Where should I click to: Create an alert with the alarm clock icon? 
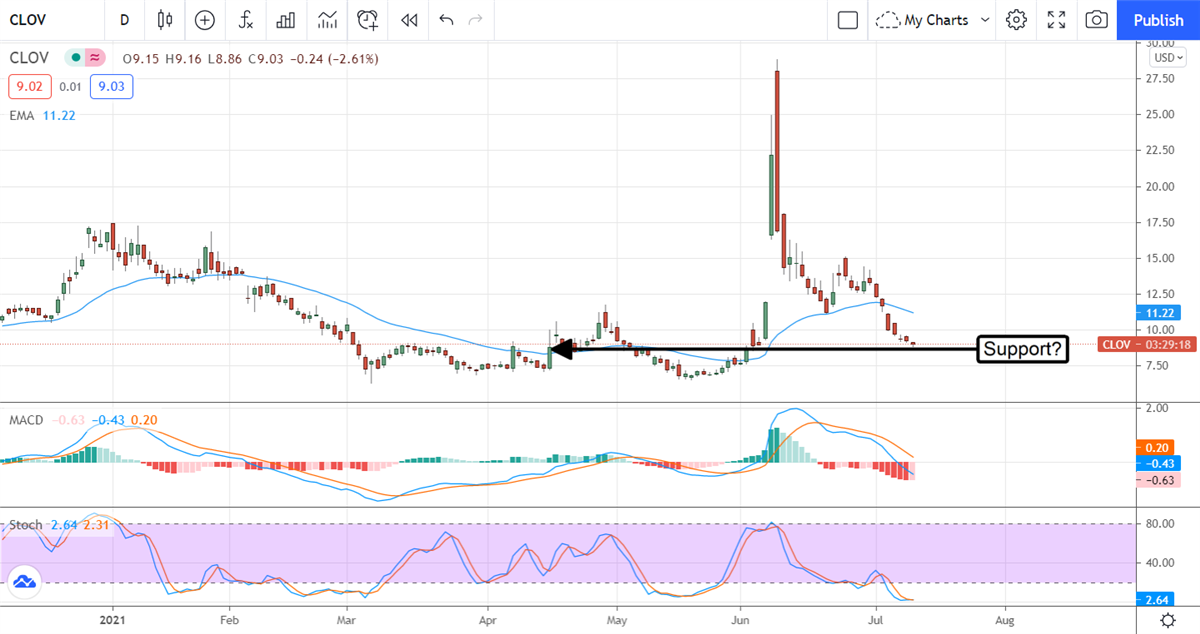coord(368,20)
